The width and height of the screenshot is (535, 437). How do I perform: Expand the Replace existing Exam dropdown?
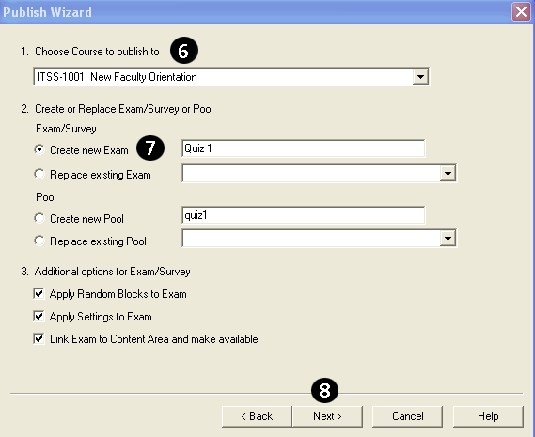[448, 173]
